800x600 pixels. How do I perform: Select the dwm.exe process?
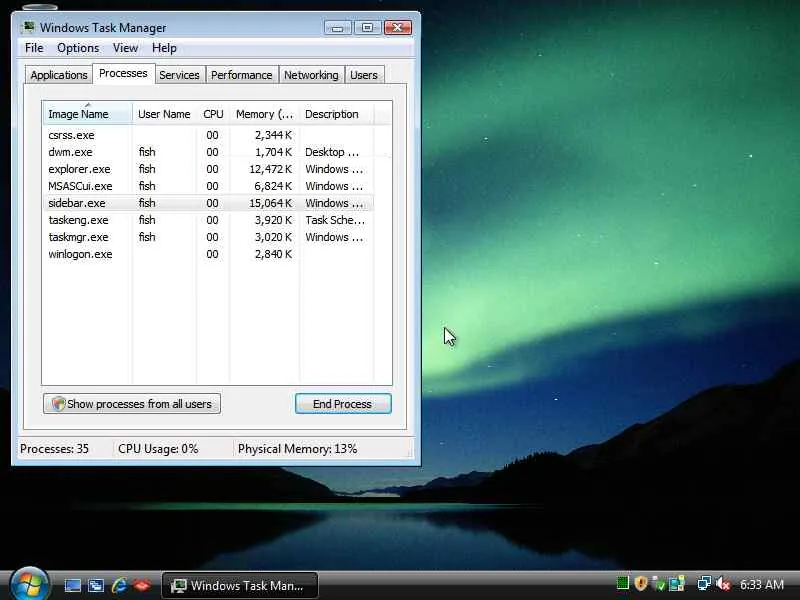click(208, 152)
